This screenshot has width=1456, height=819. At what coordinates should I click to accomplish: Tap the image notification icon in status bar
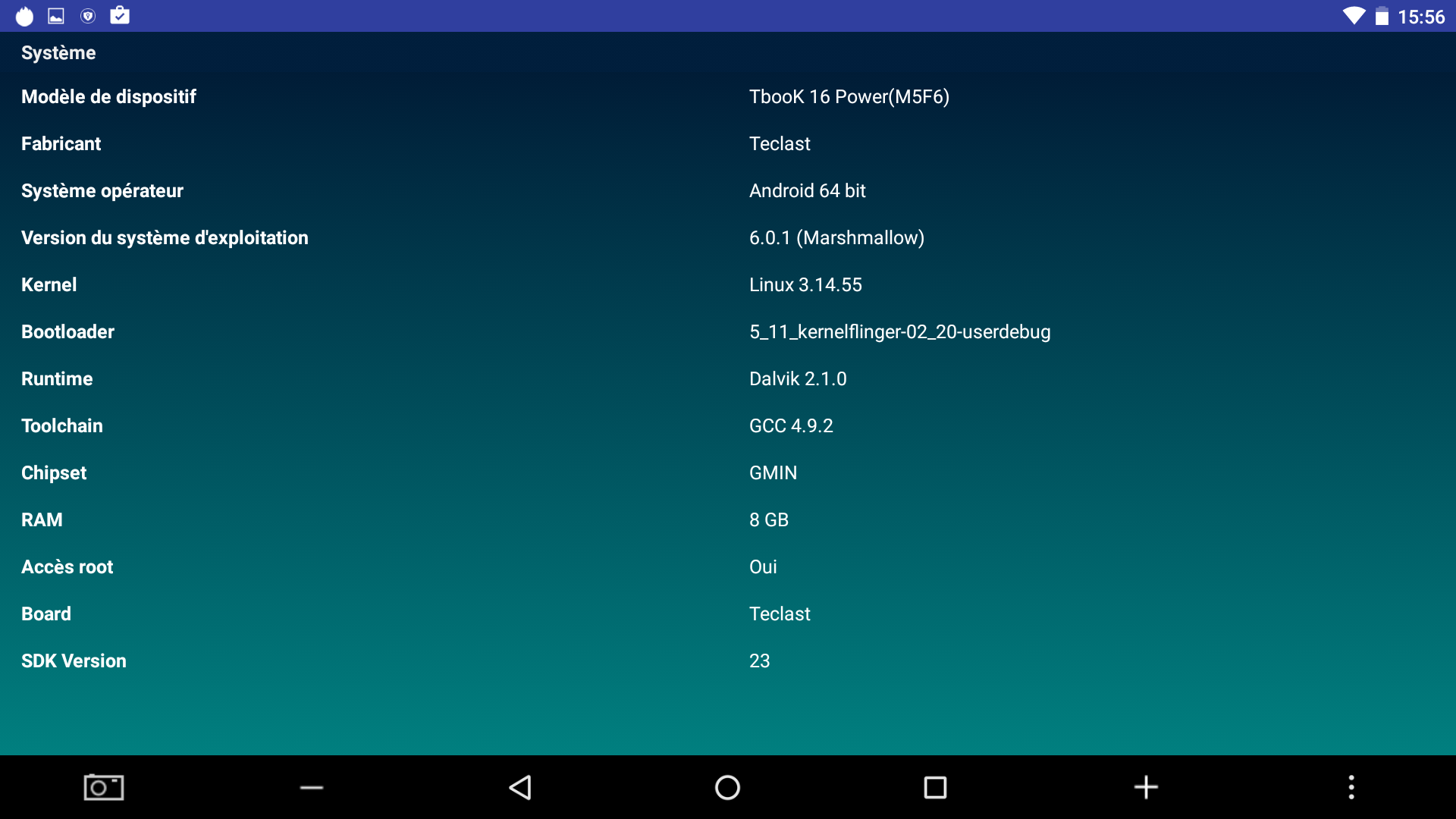point(56,16)
